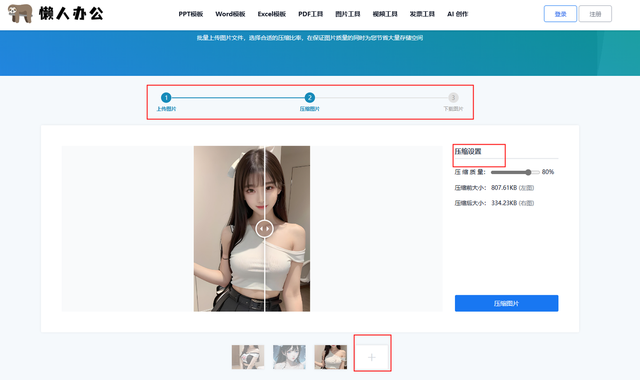640x380 pixels.
Task: Open the Excel模板 menu
Action: click(x=271, y=14)
